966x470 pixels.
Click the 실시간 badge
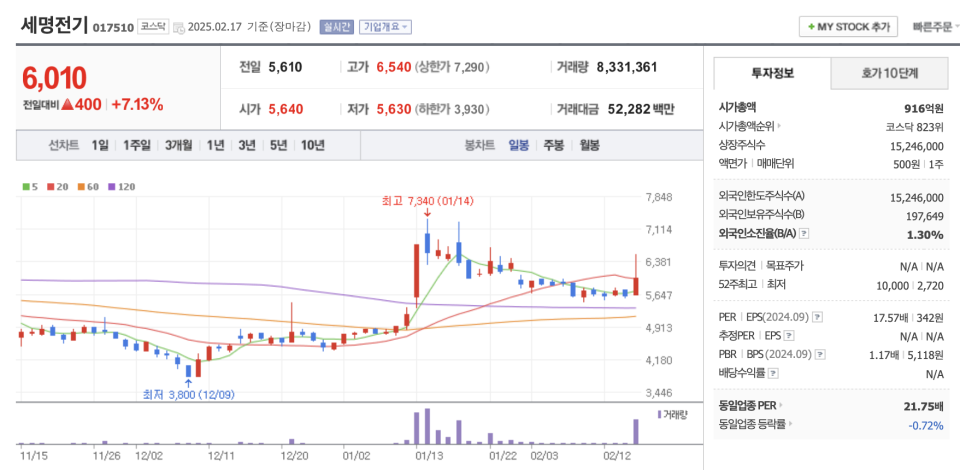(336, 27)
